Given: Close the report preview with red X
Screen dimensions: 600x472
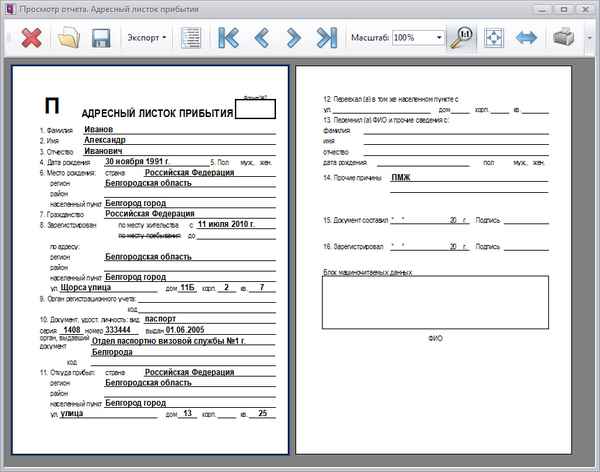Looking at the screenshot, I should click(31, 38).
